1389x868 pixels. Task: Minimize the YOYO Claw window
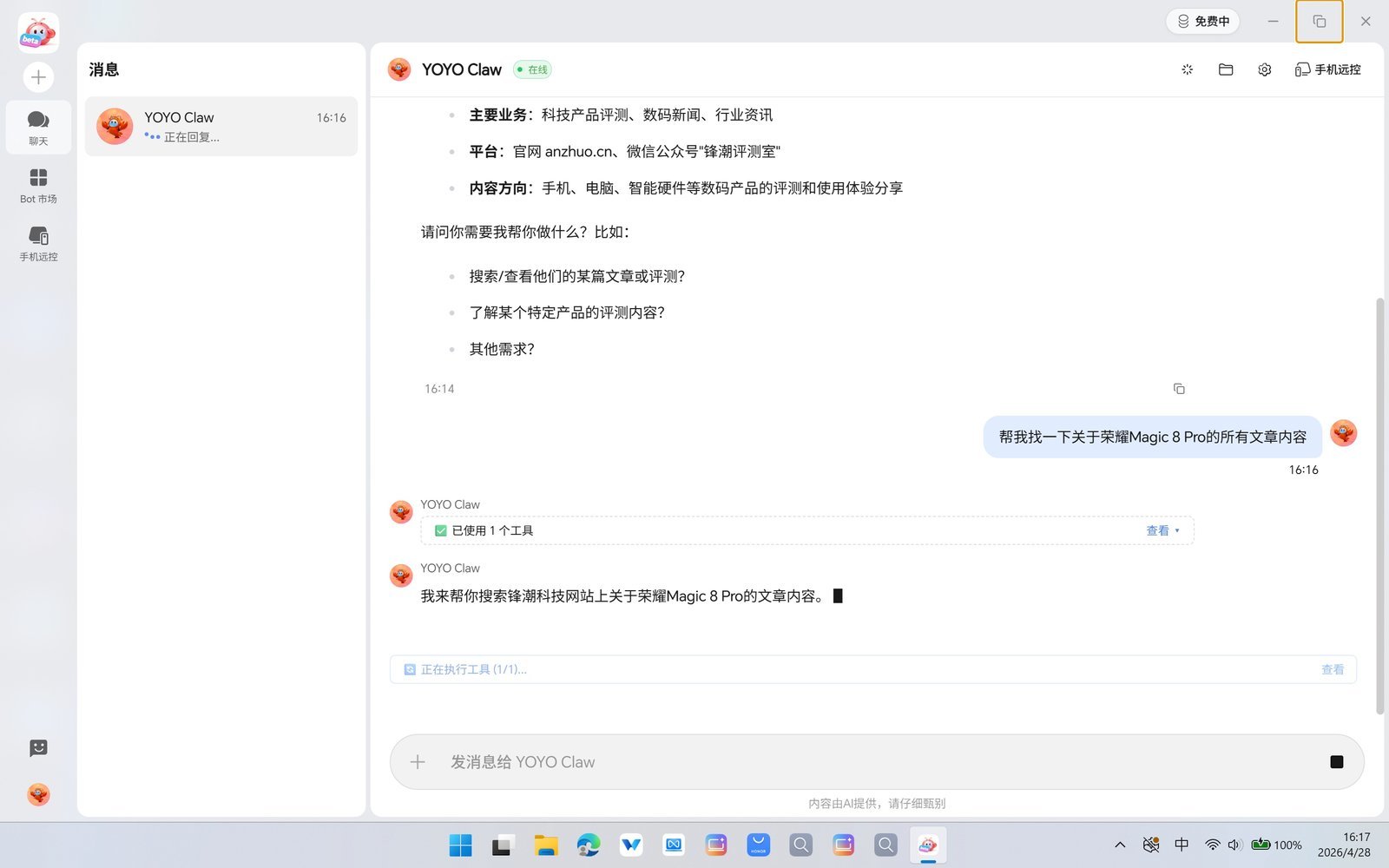click(x=1273, y=21)
